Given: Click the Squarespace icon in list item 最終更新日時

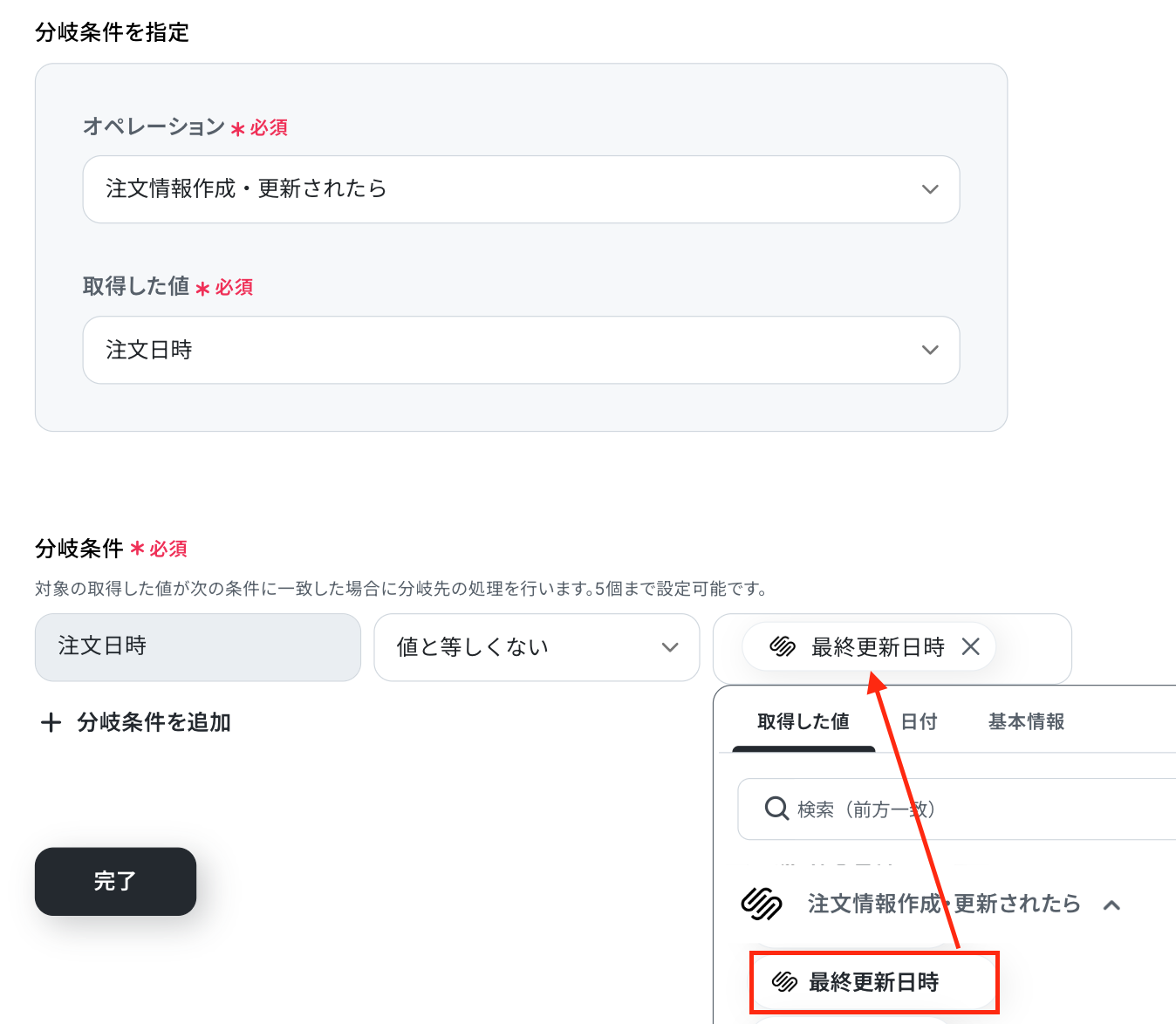Looking at the screenshot, I should point(785,982).
